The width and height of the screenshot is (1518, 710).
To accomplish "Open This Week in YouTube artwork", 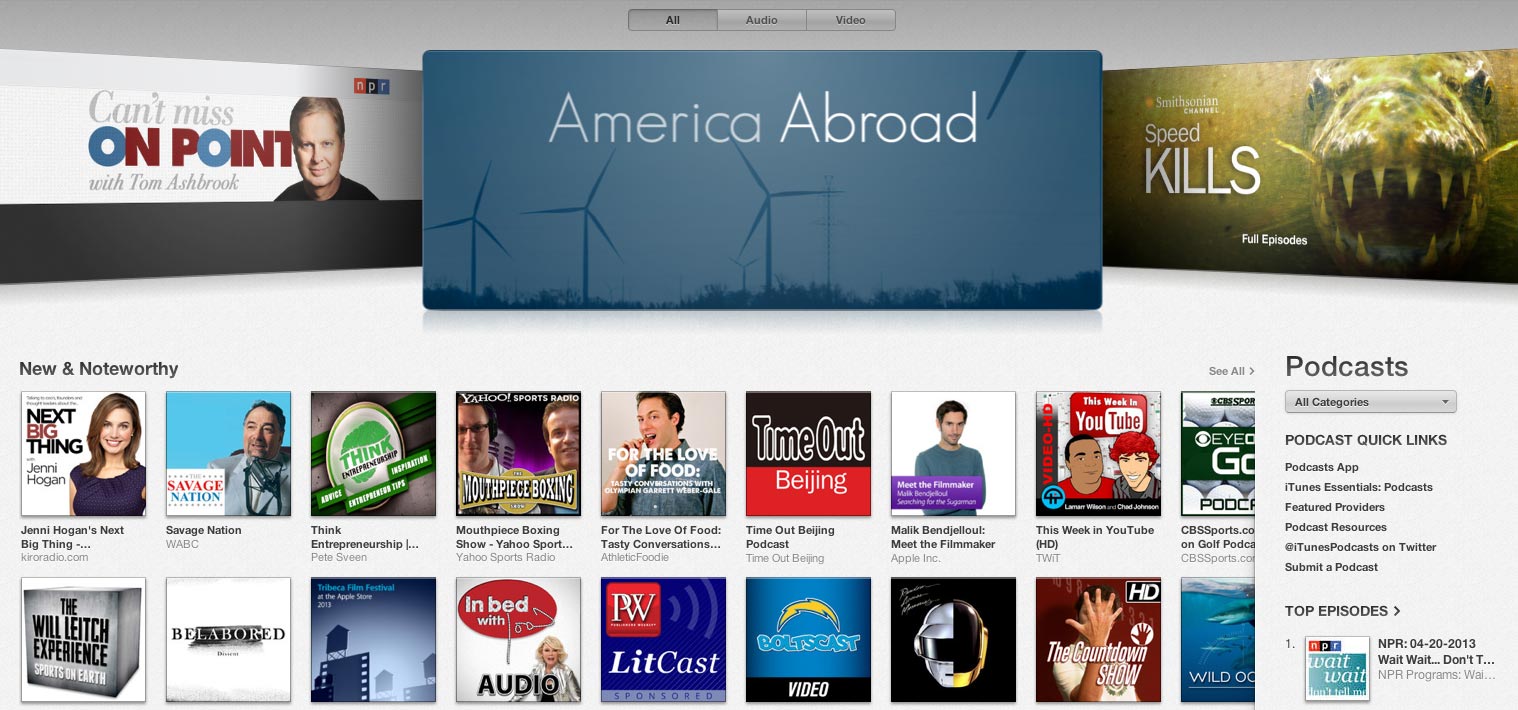I will point(1098,454).
